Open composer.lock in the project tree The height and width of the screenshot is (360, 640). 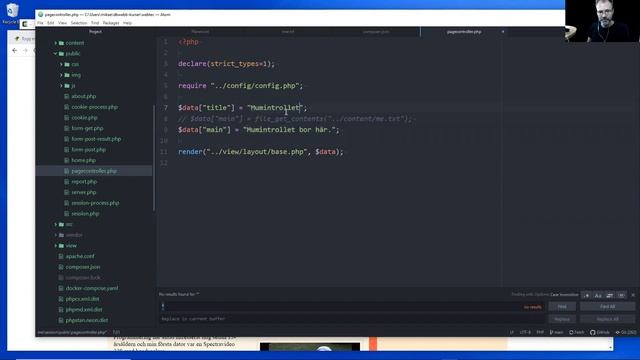point(83,277)
